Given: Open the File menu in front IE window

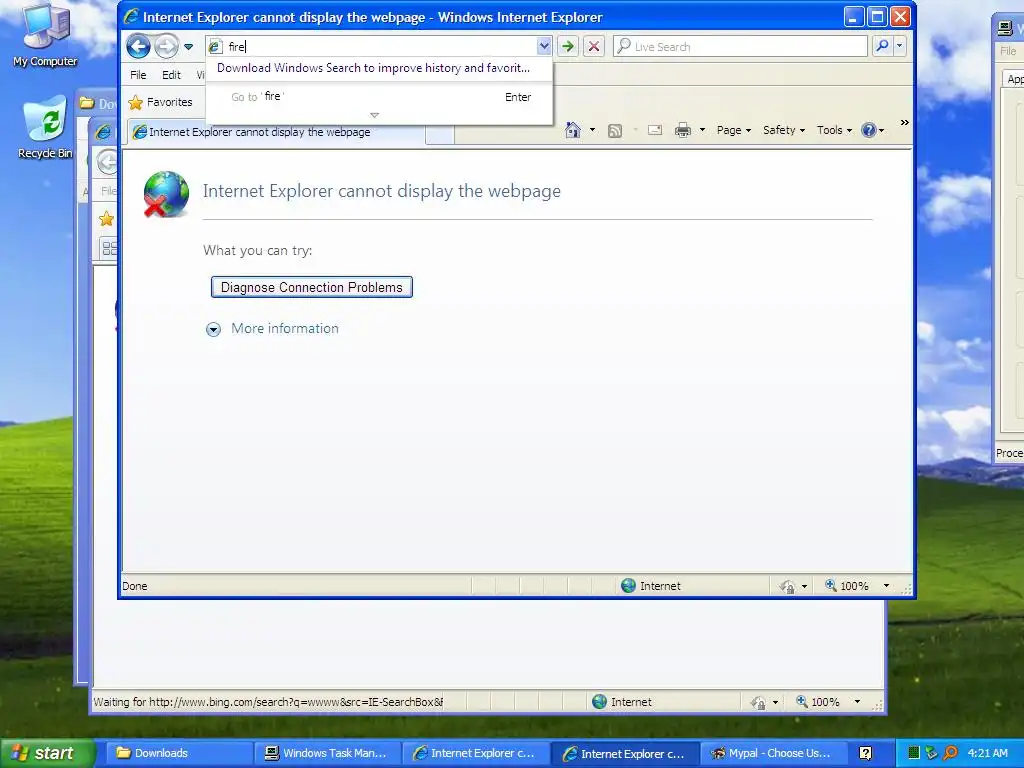Looking at the screenshot, I should pos(138,75).
